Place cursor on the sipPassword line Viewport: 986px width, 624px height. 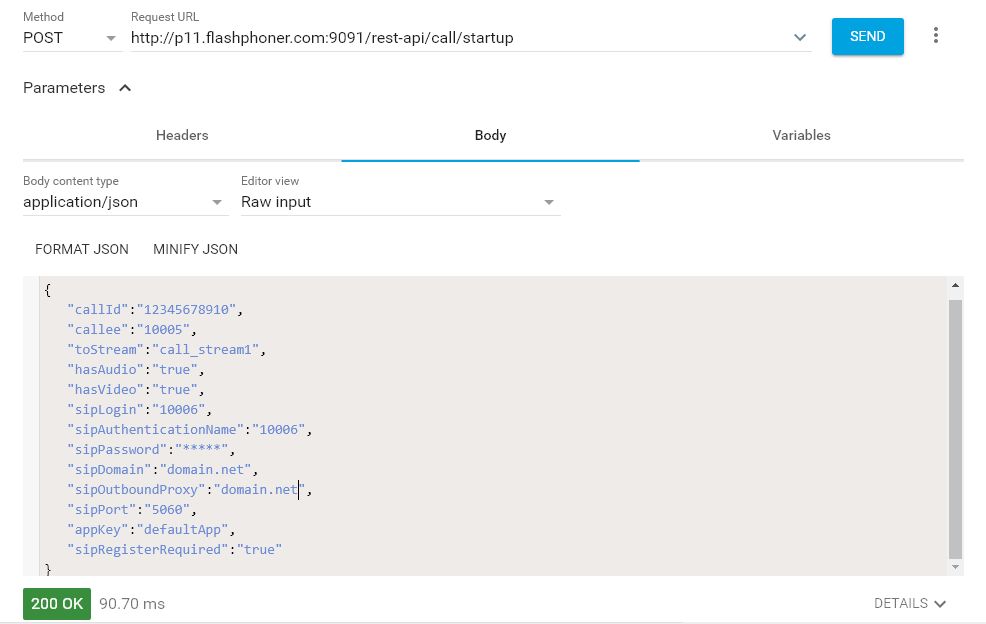coord(148,449)
